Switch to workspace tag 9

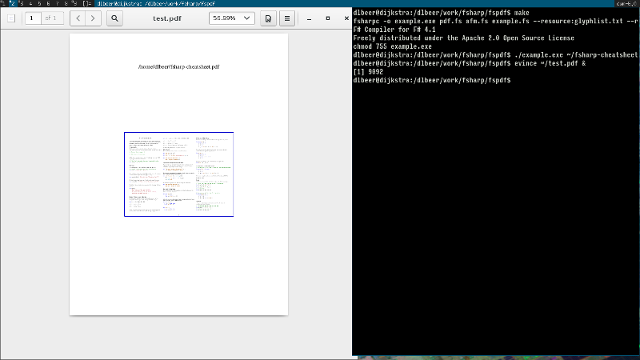75,3
